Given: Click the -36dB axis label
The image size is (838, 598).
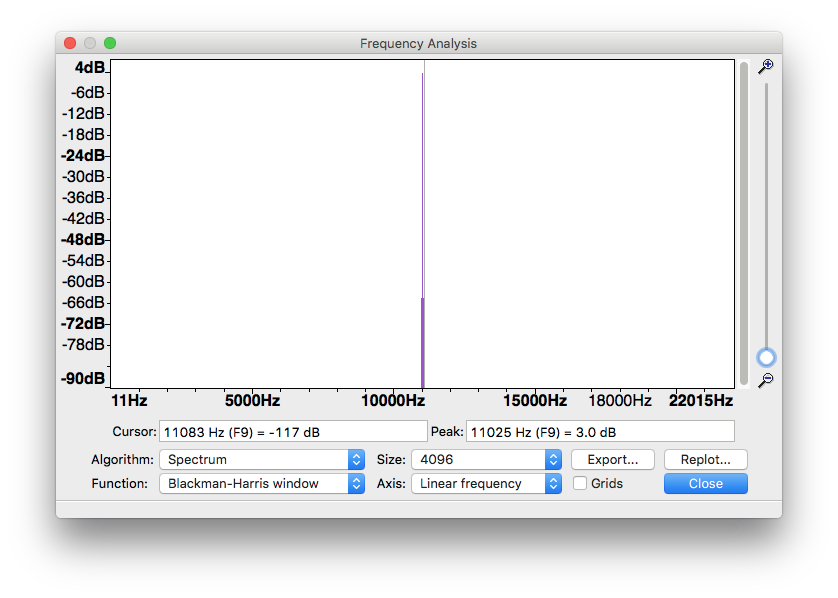Looking at the screenshot, I should coord(83,198).
